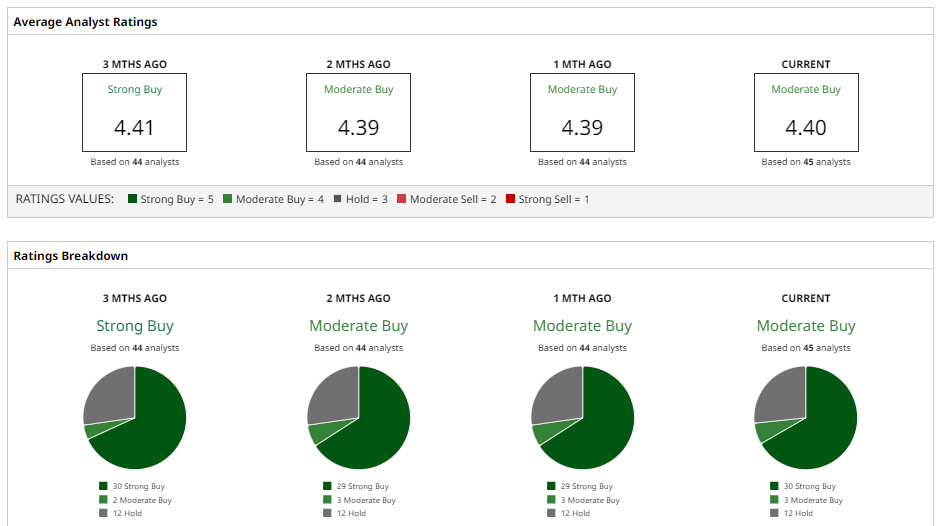Viewport: 950px width, 526px height.
Task: Click the 3 Moderate Buy swatch under 1 MTH AGO
Action: coord(551,500)
